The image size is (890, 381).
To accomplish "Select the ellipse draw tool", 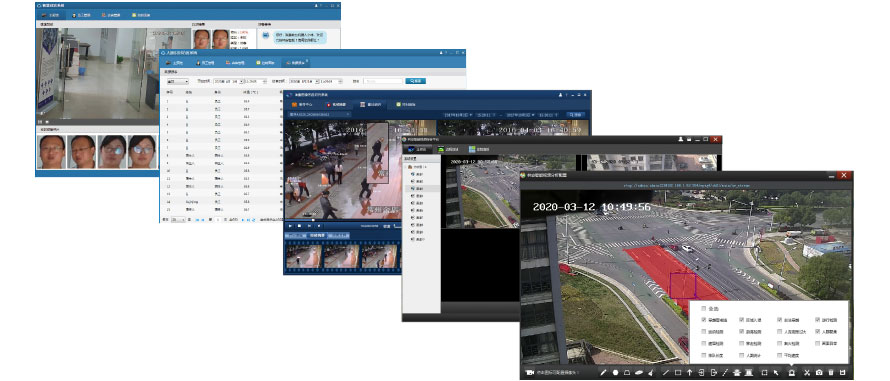I will [639, 372].
